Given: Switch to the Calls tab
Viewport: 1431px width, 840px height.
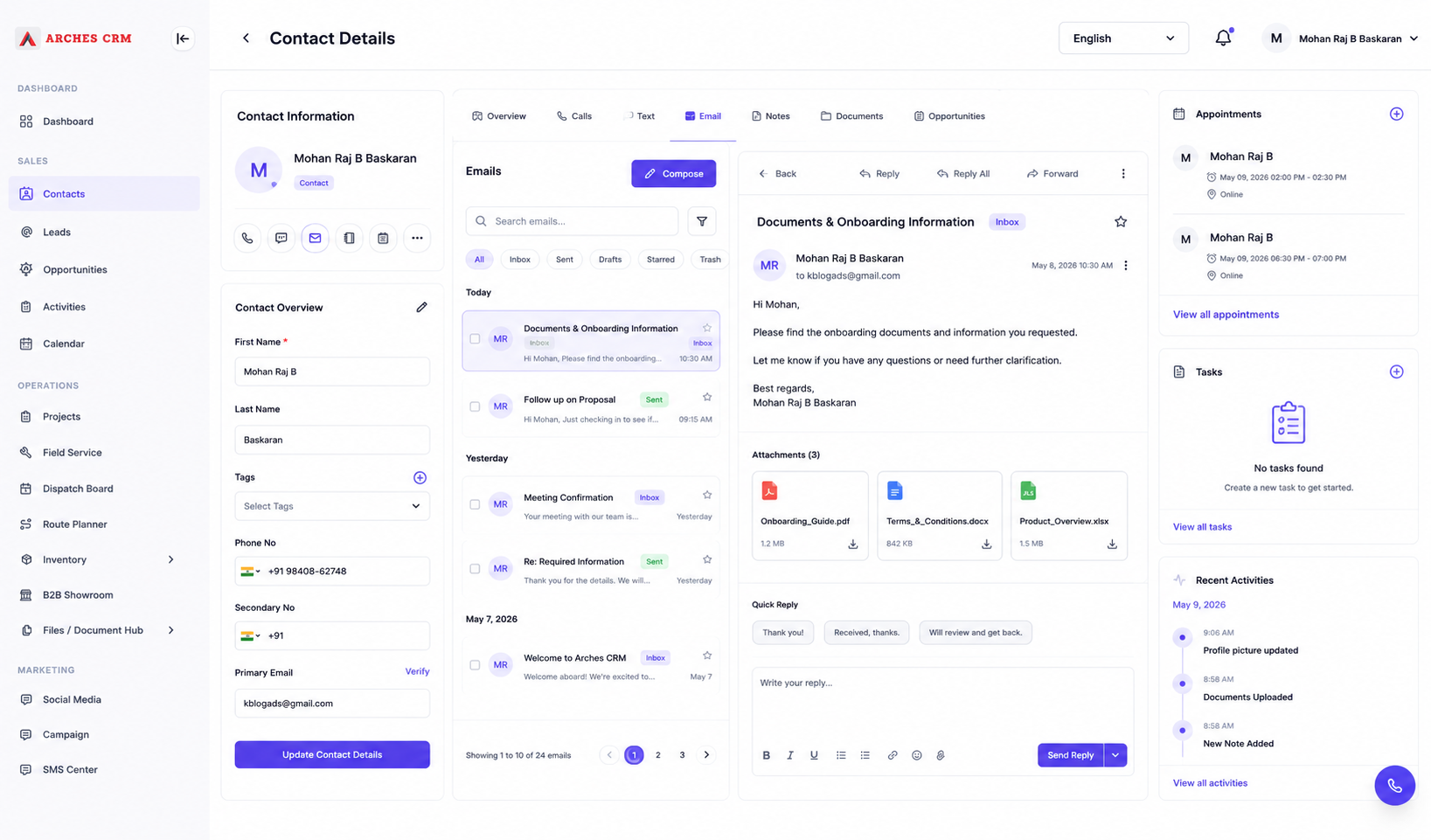Looking at the screenshot, I should (x=574, y=116).
